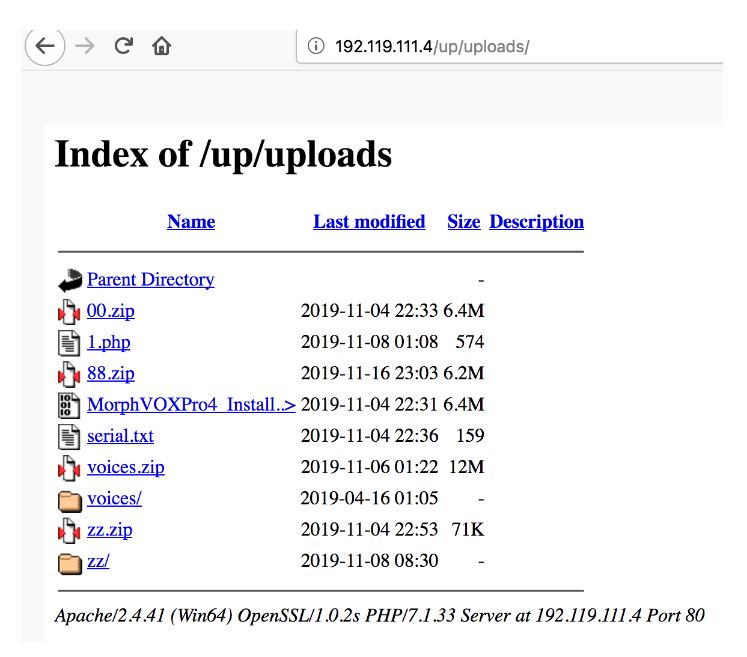Sort listing by Last modified column
This screenshot has height=657, width=747.
click(369, 222)
